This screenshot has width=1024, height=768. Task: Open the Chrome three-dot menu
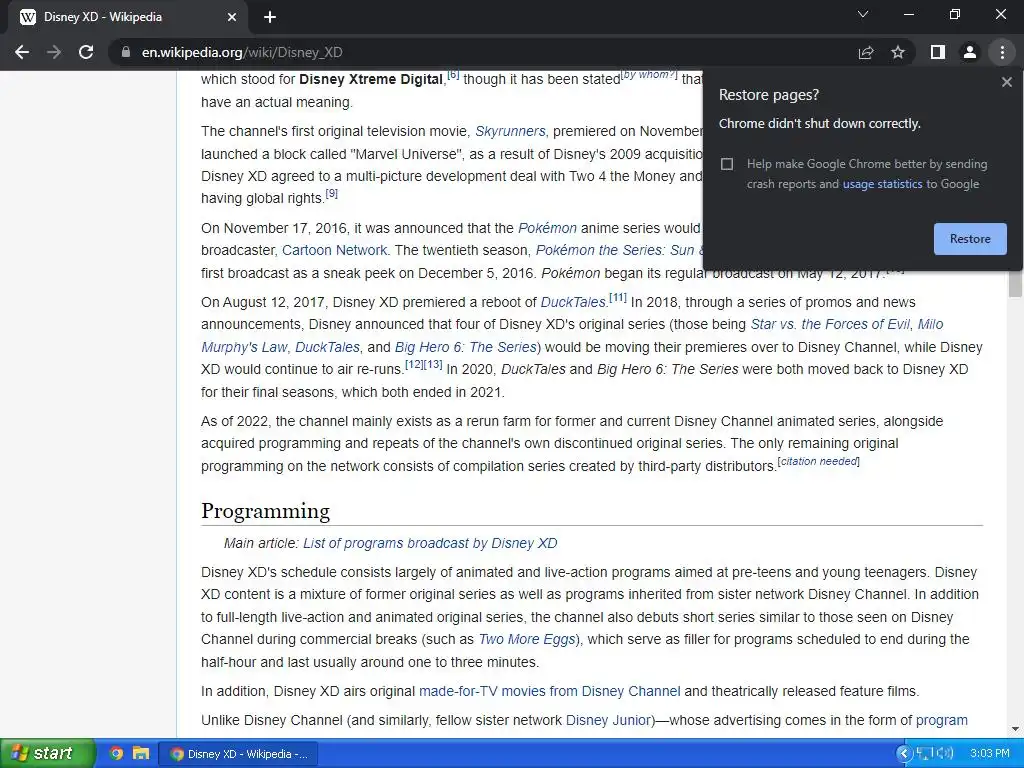coord(1002,52)
